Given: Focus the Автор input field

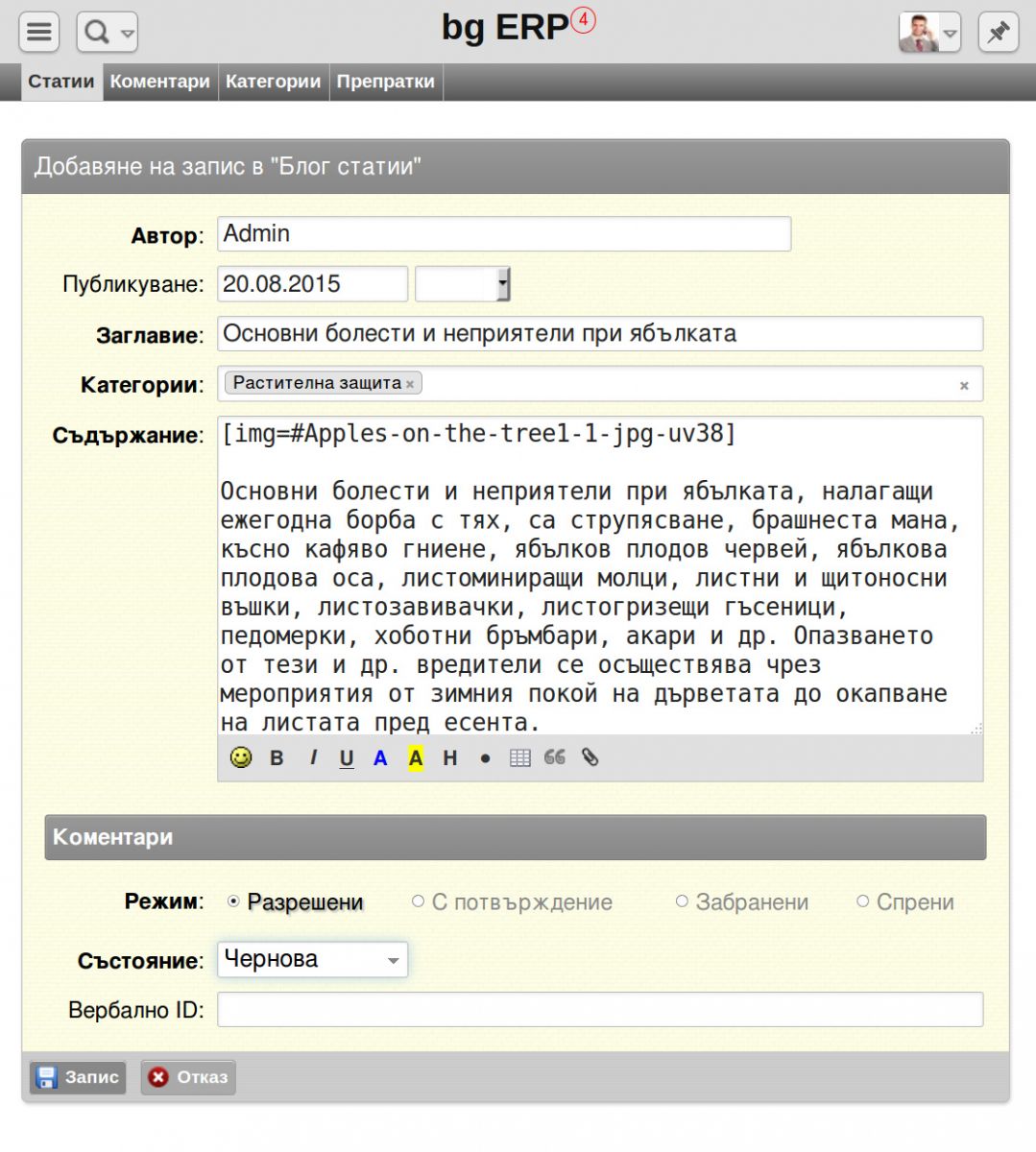Looking at the screenshot, I should pyautogui.click(x=504, y=233).
